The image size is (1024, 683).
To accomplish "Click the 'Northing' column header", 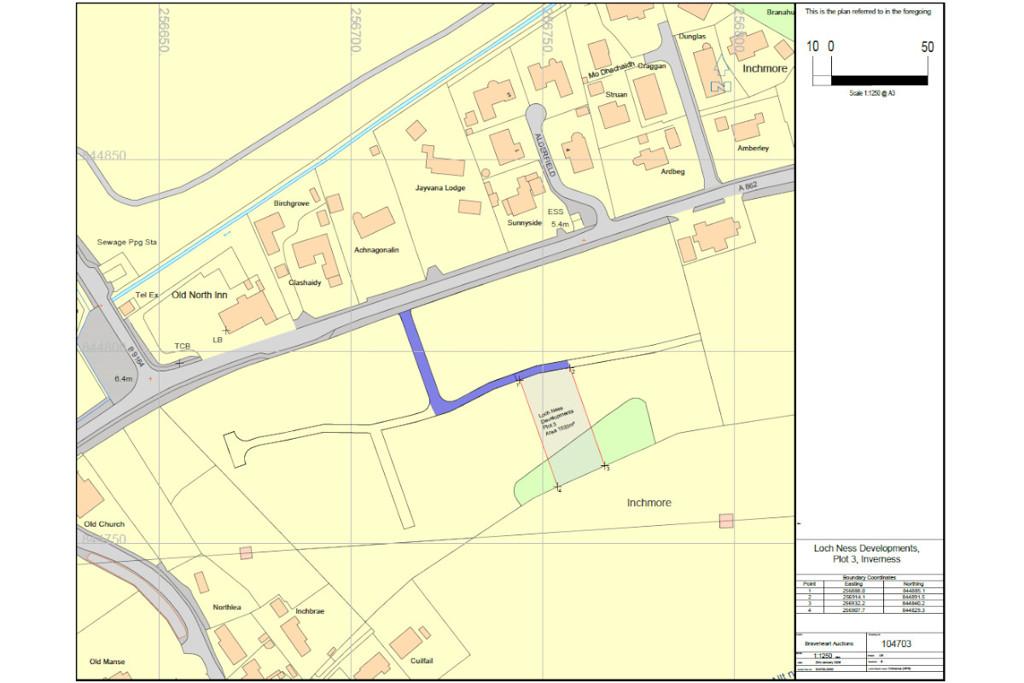I will point(913,584).
